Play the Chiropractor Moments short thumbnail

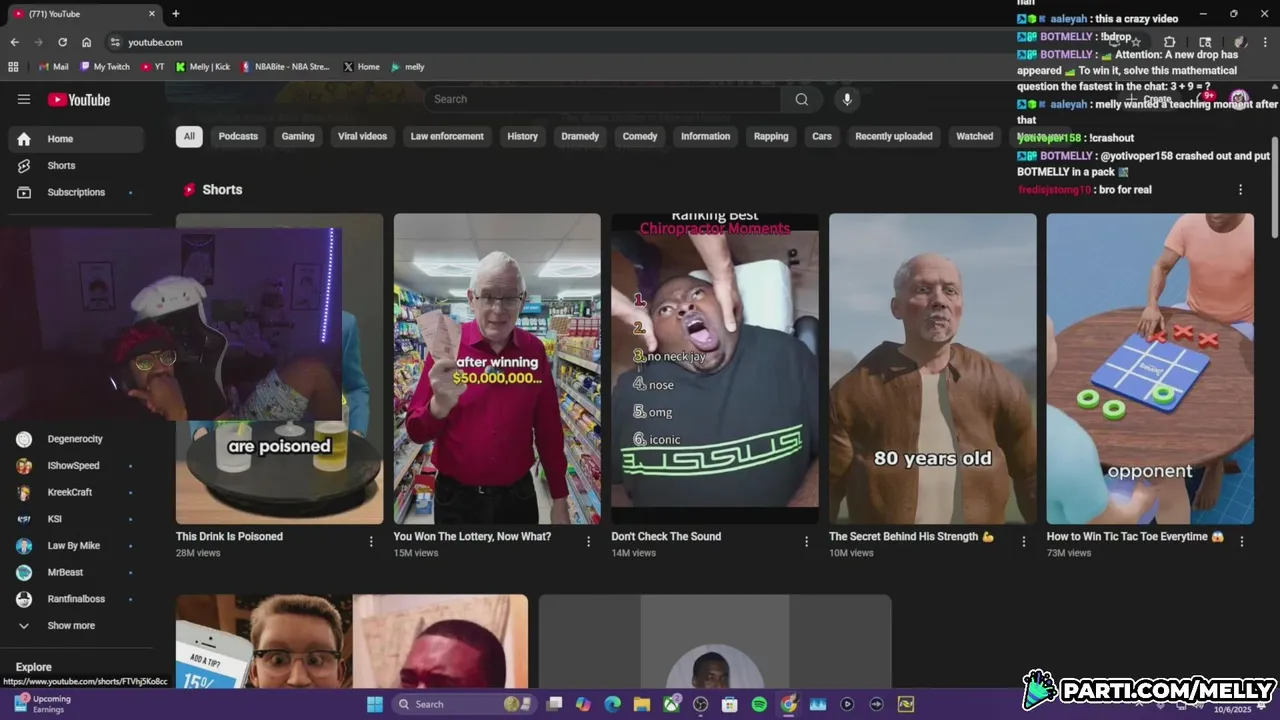[x=715, y=369]
